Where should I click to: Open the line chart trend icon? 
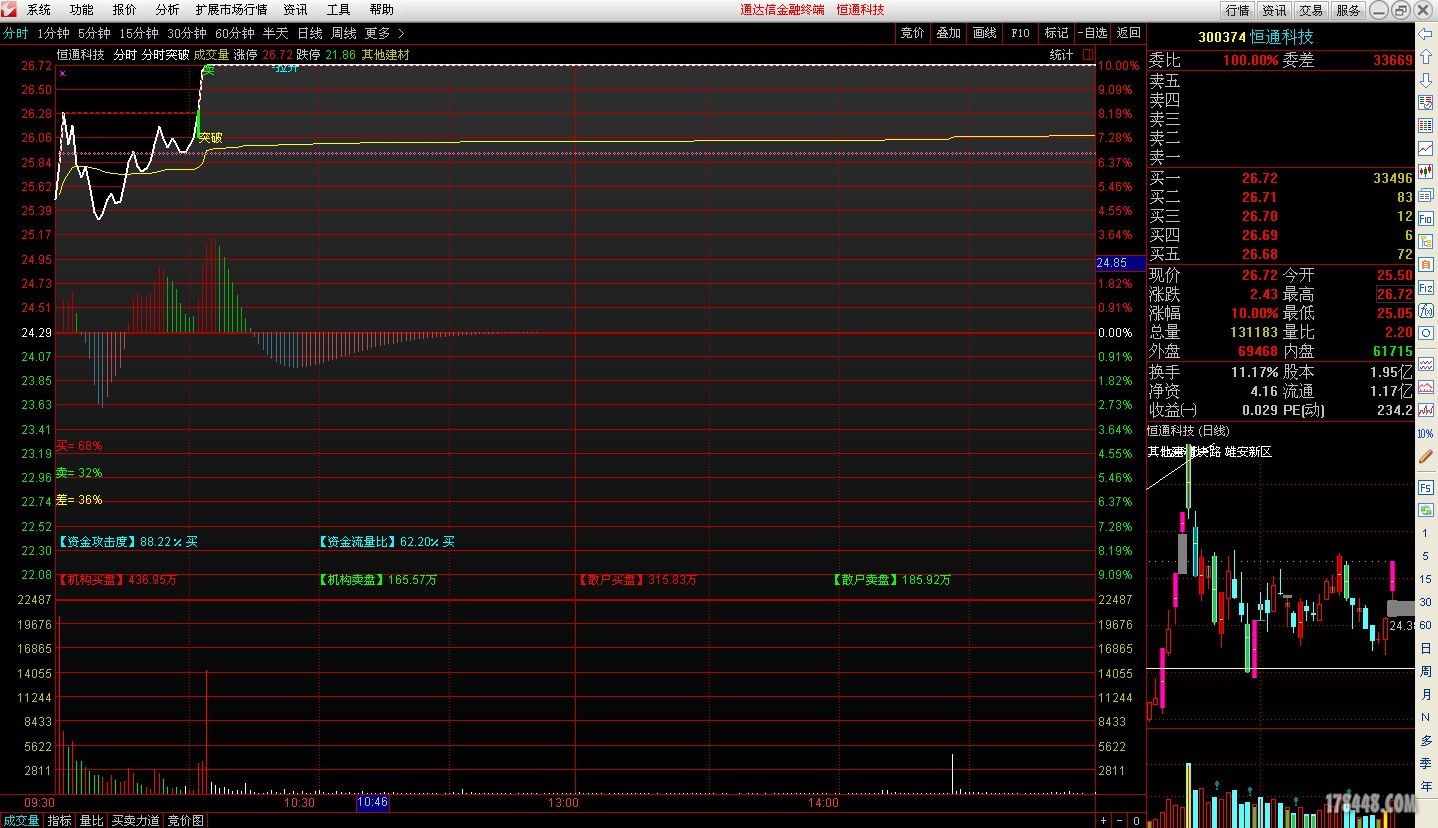click(x=1425, y=147)
